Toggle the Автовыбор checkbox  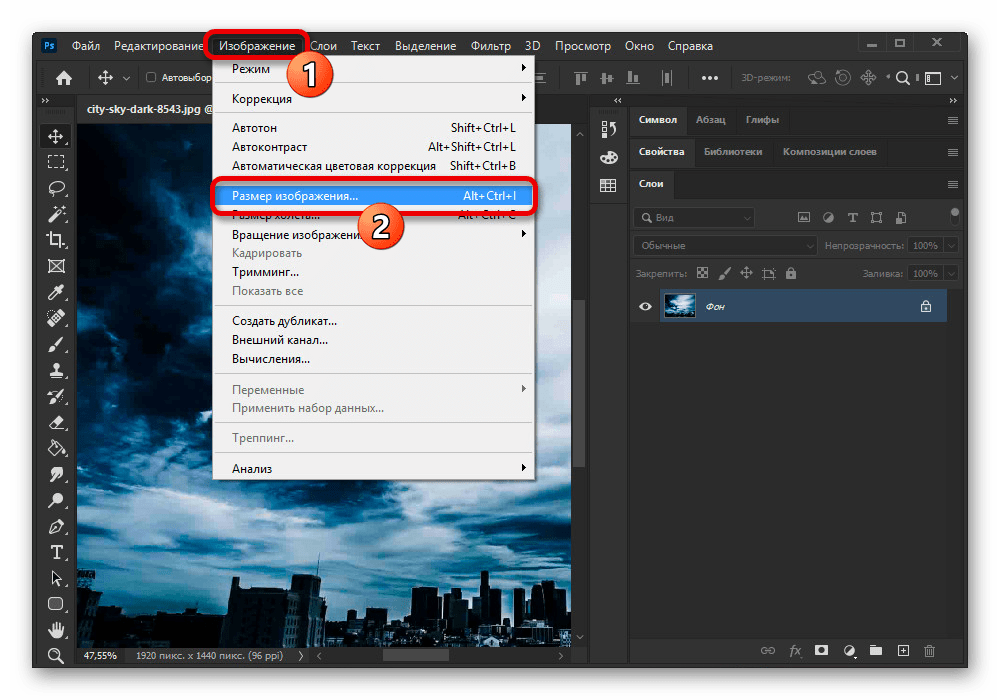coord(151,78)
